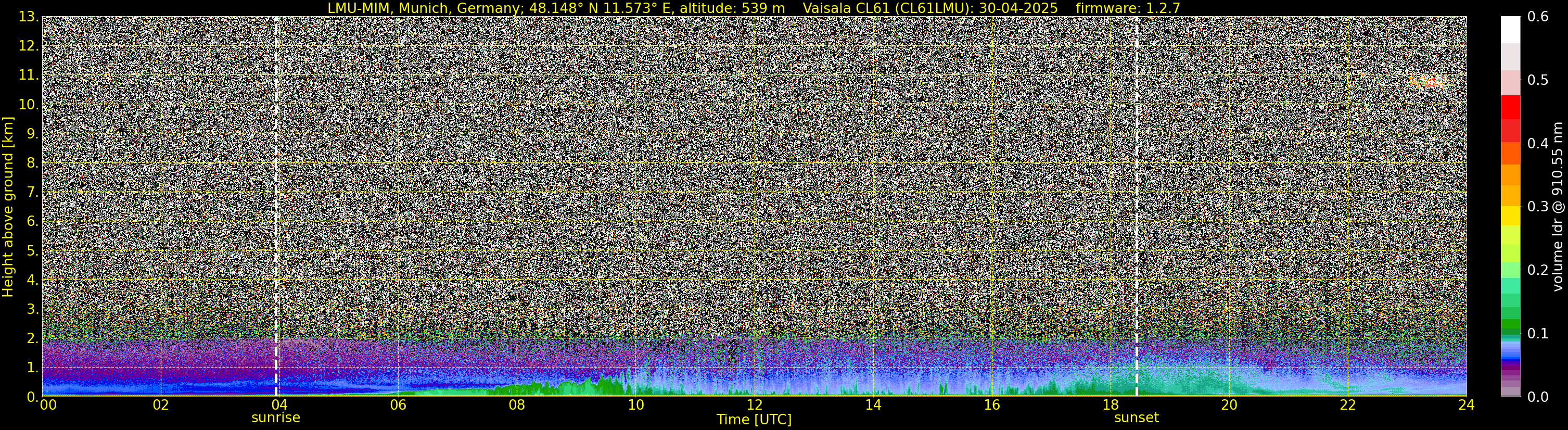Click the '20' tick on the time axis
Viewport: 1568px width, 430px height.
click(x=1229, y=405)
